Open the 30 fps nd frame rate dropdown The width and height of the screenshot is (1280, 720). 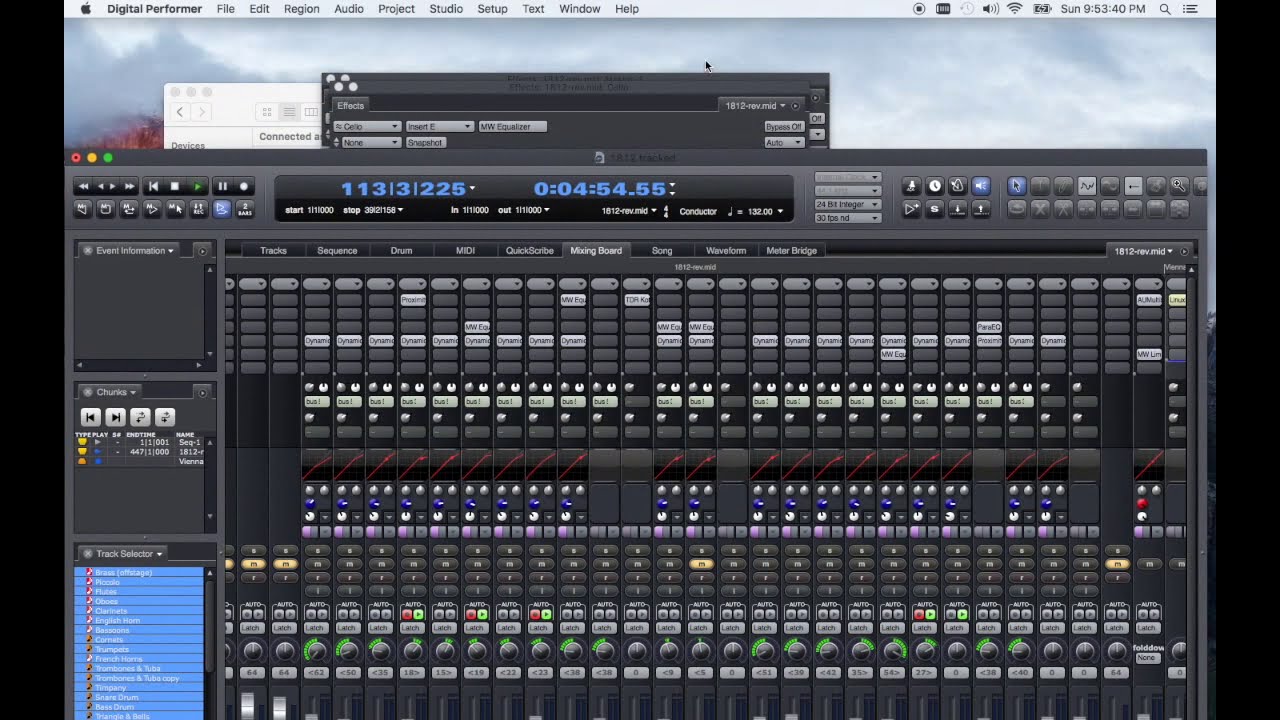pyautogui.click(x=847, y=217)
